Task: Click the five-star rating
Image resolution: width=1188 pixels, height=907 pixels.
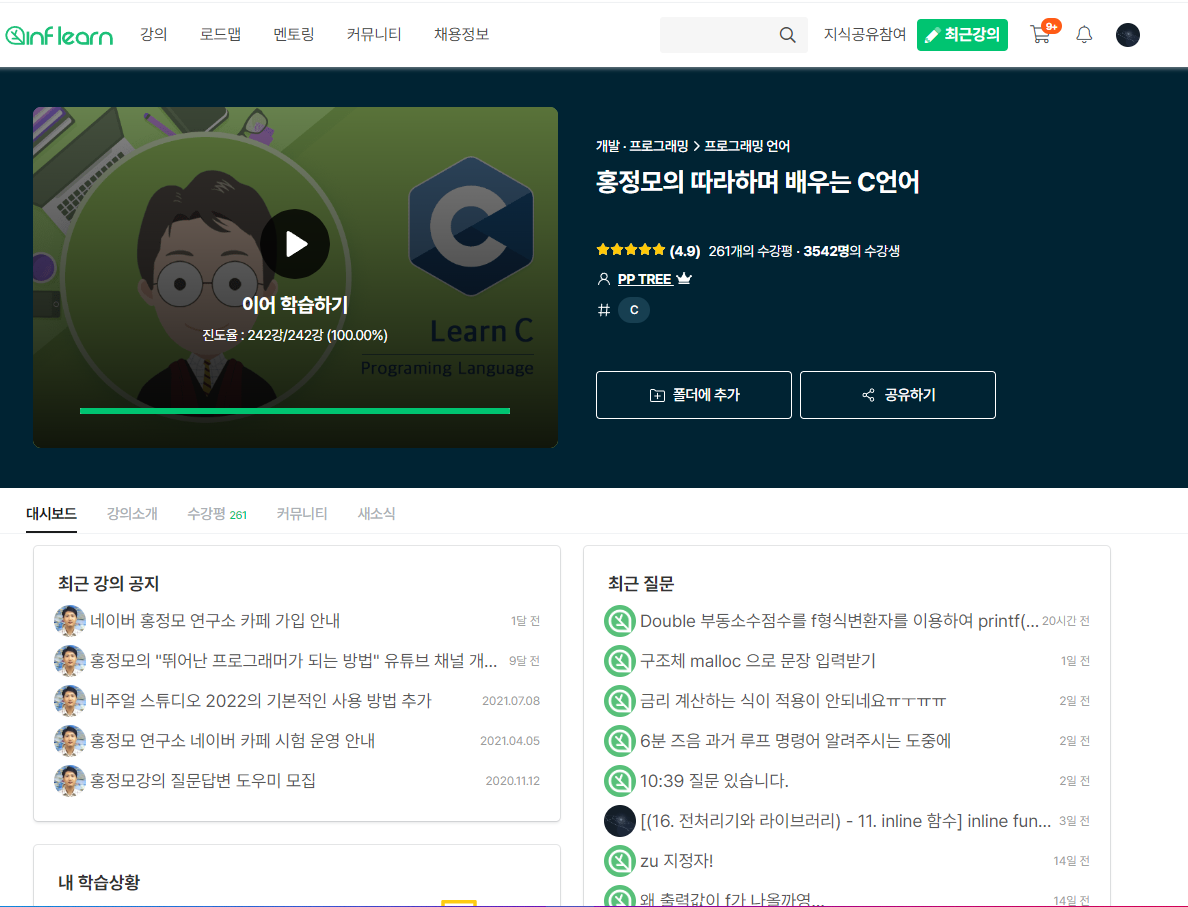Action: 630,250
